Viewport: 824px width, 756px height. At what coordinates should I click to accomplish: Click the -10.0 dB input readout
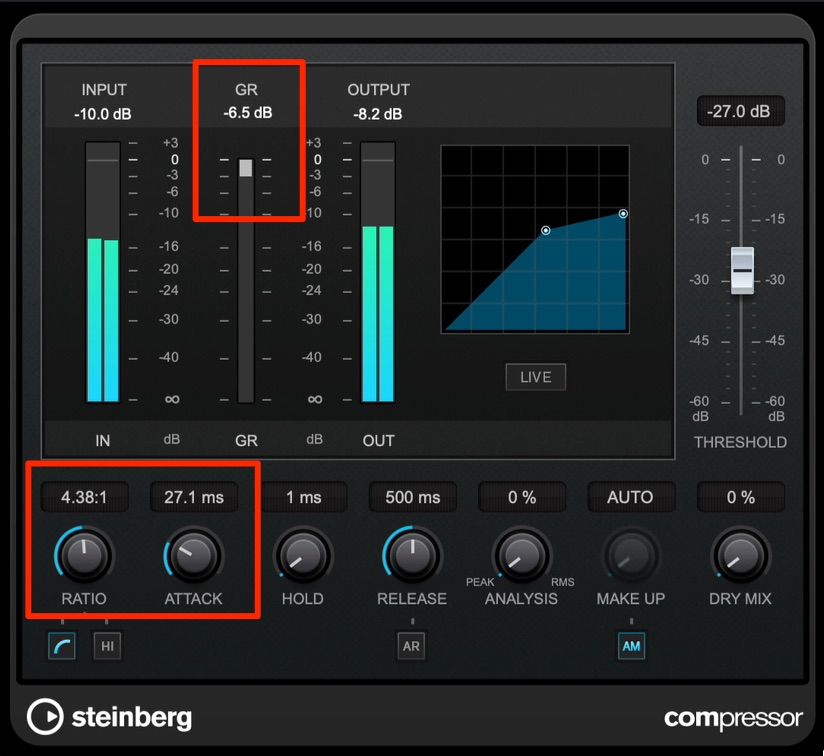[x=103, y=114]
